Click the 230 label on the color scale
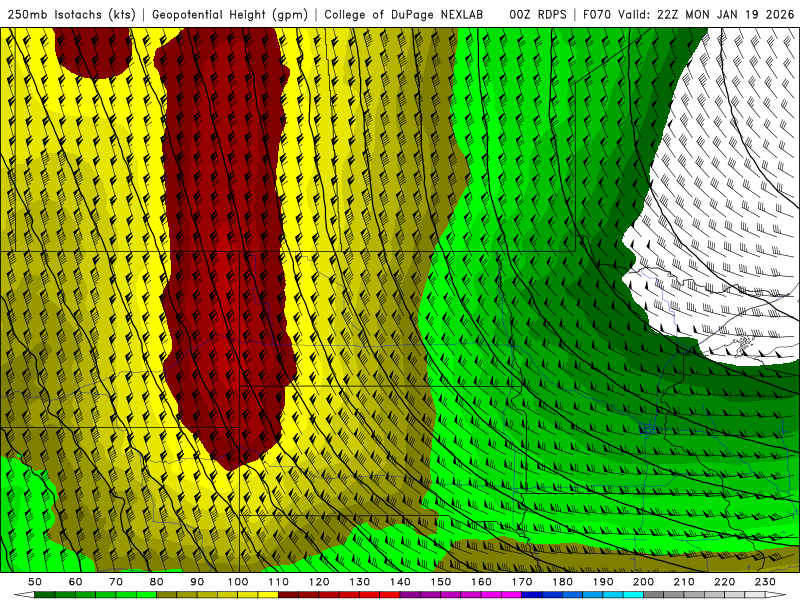800x600 pixels. point(765,582)
